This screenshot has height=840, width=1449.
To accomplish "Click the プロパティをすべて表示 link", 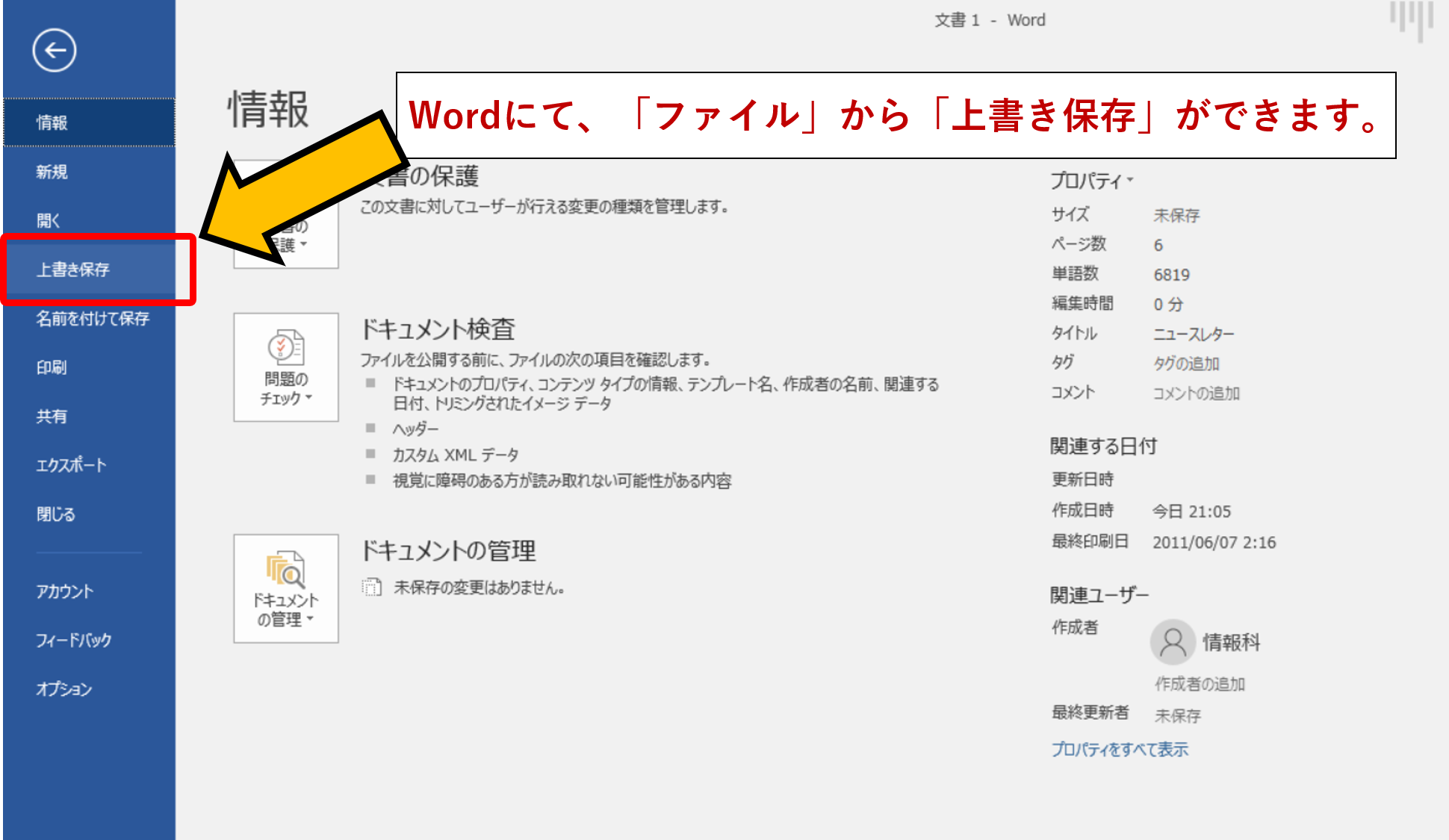I will [1120, 750].
